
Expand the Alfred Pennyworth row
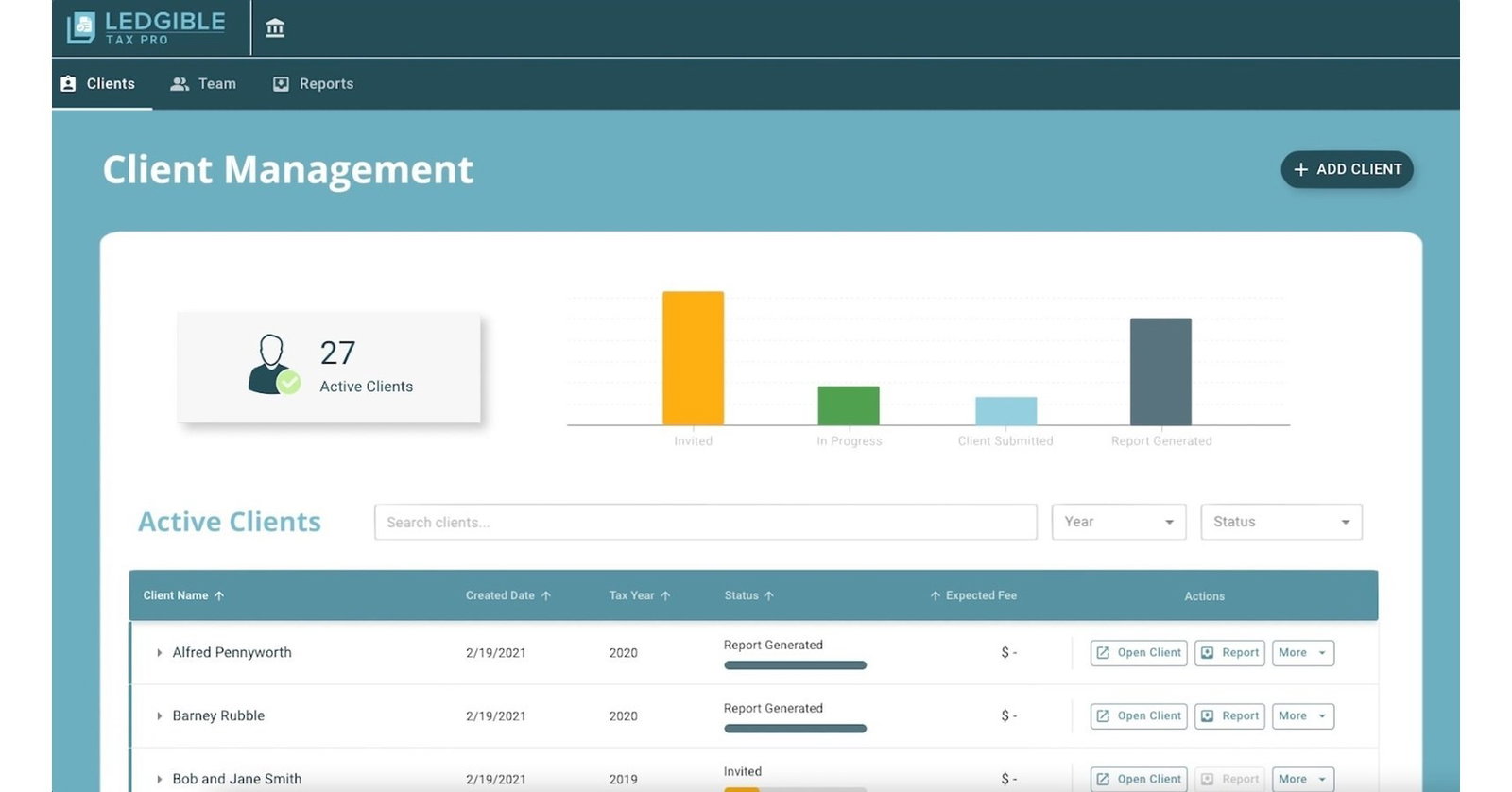point(159,652)
